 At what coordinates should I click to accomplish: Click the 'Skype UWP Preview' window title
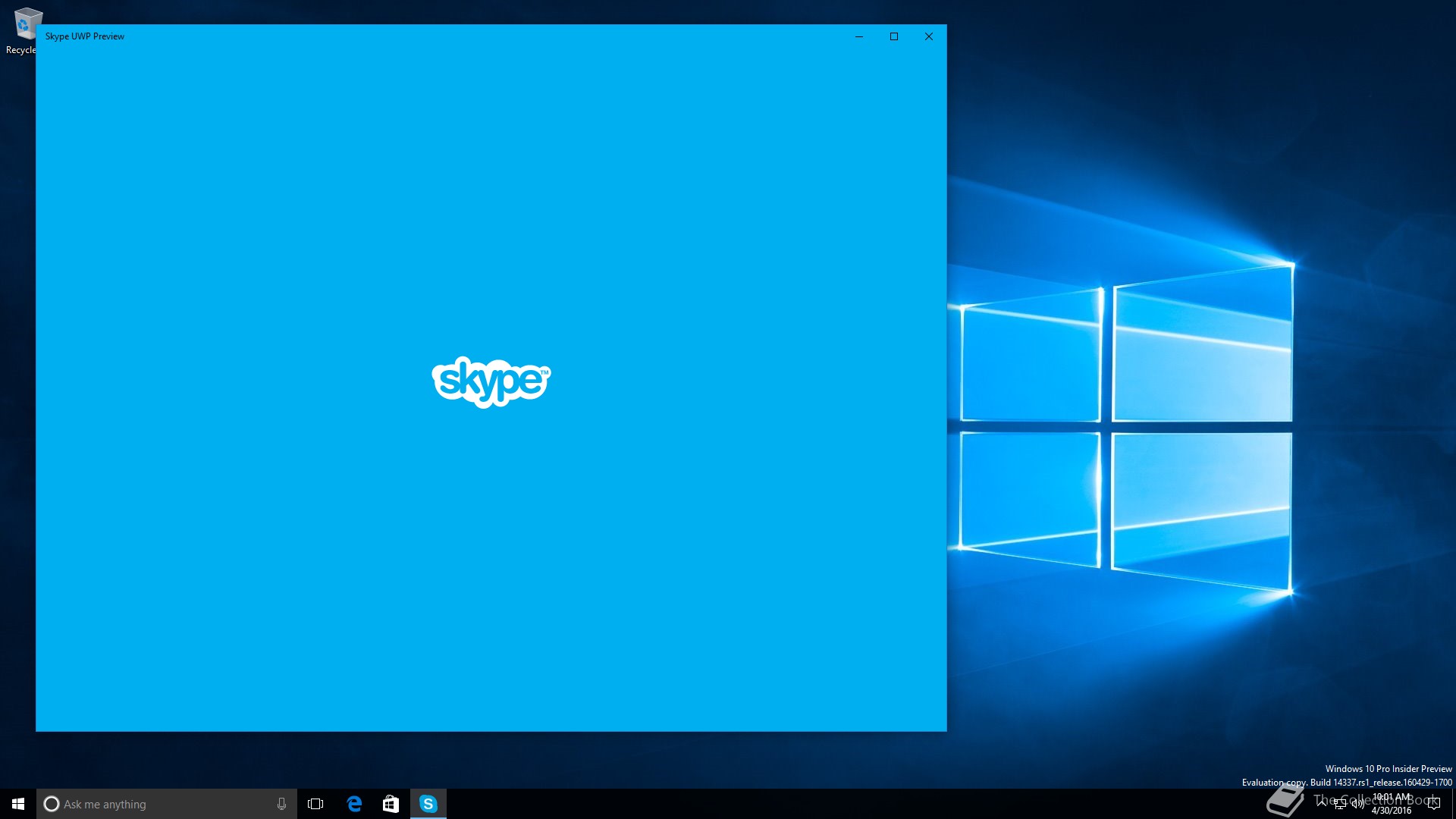tap(85, 36)
